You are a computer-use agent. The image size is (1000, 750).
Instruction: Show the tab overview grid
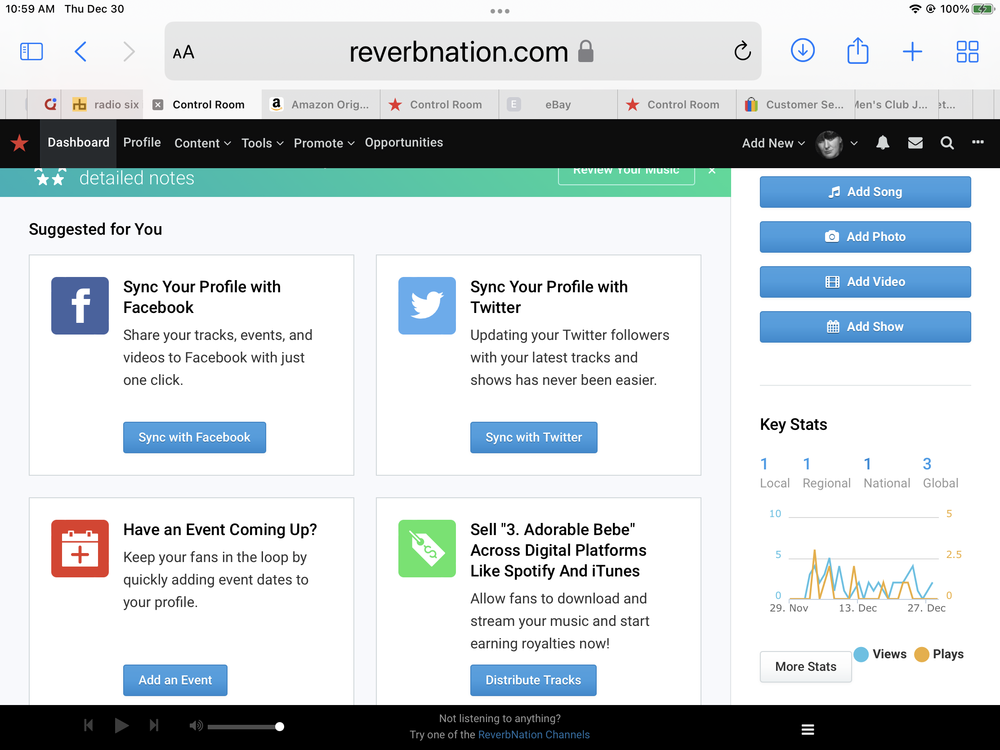[967, 52]
